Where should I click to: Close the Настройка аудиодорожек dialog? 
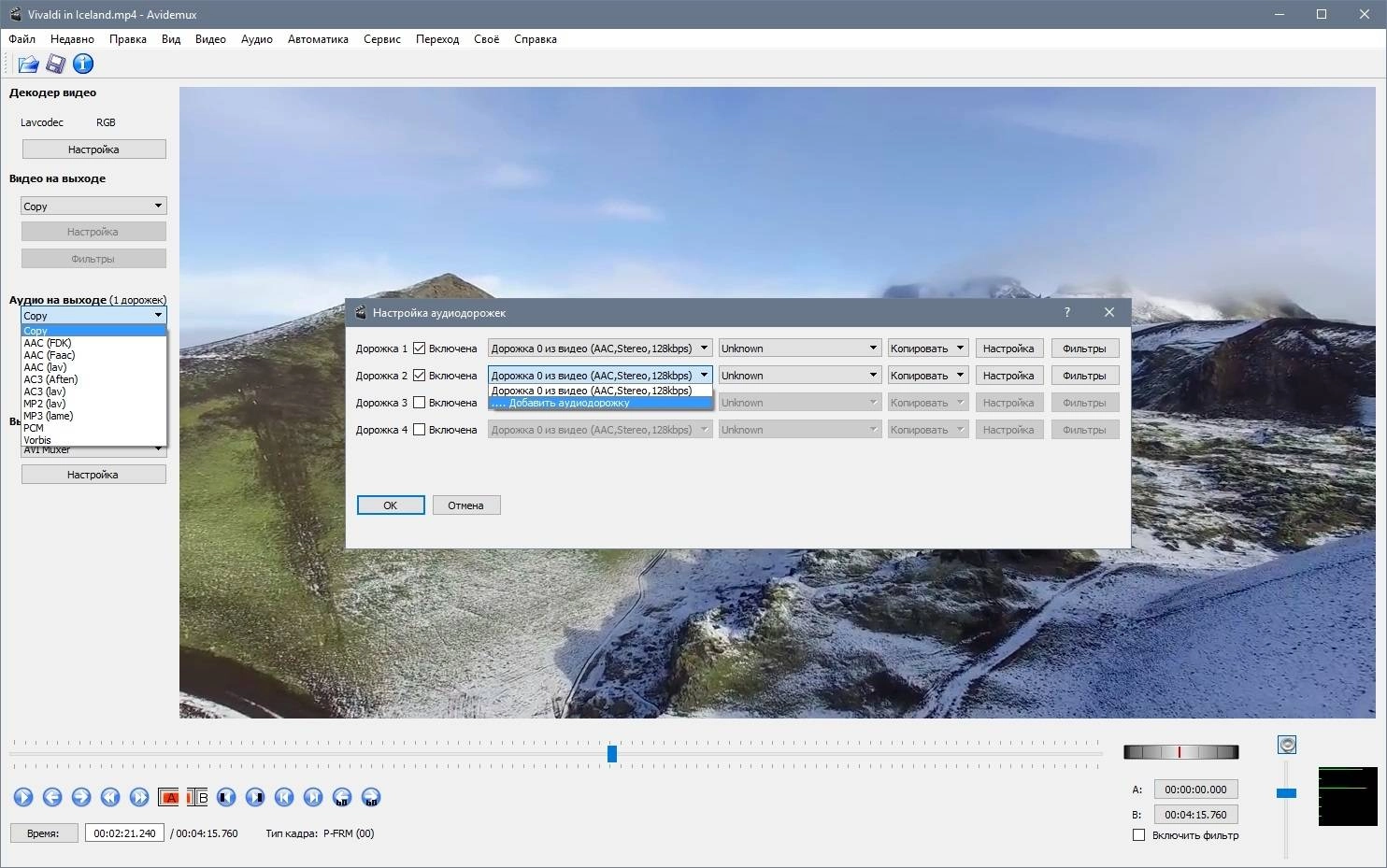pos(1108,312)
